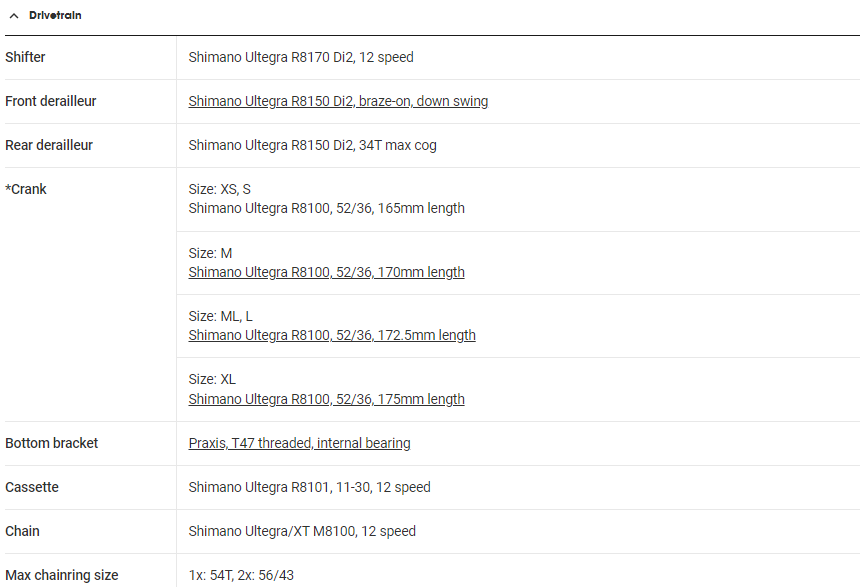Collapse the Drivetrain section chevron

[14, 16]
